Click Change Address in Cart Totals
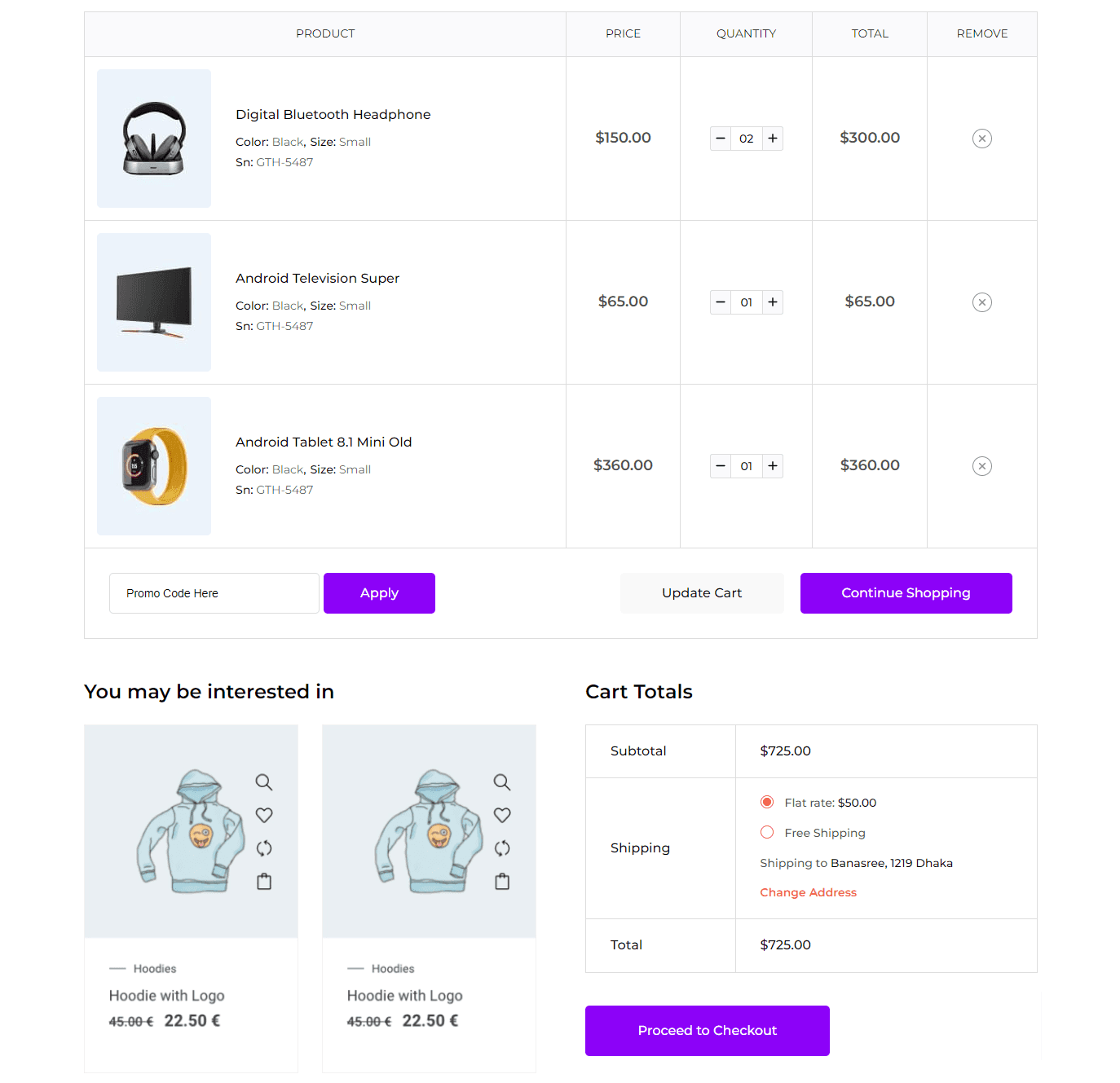1120x1083 pixels. pyautogui.click(x=808, y=891)
